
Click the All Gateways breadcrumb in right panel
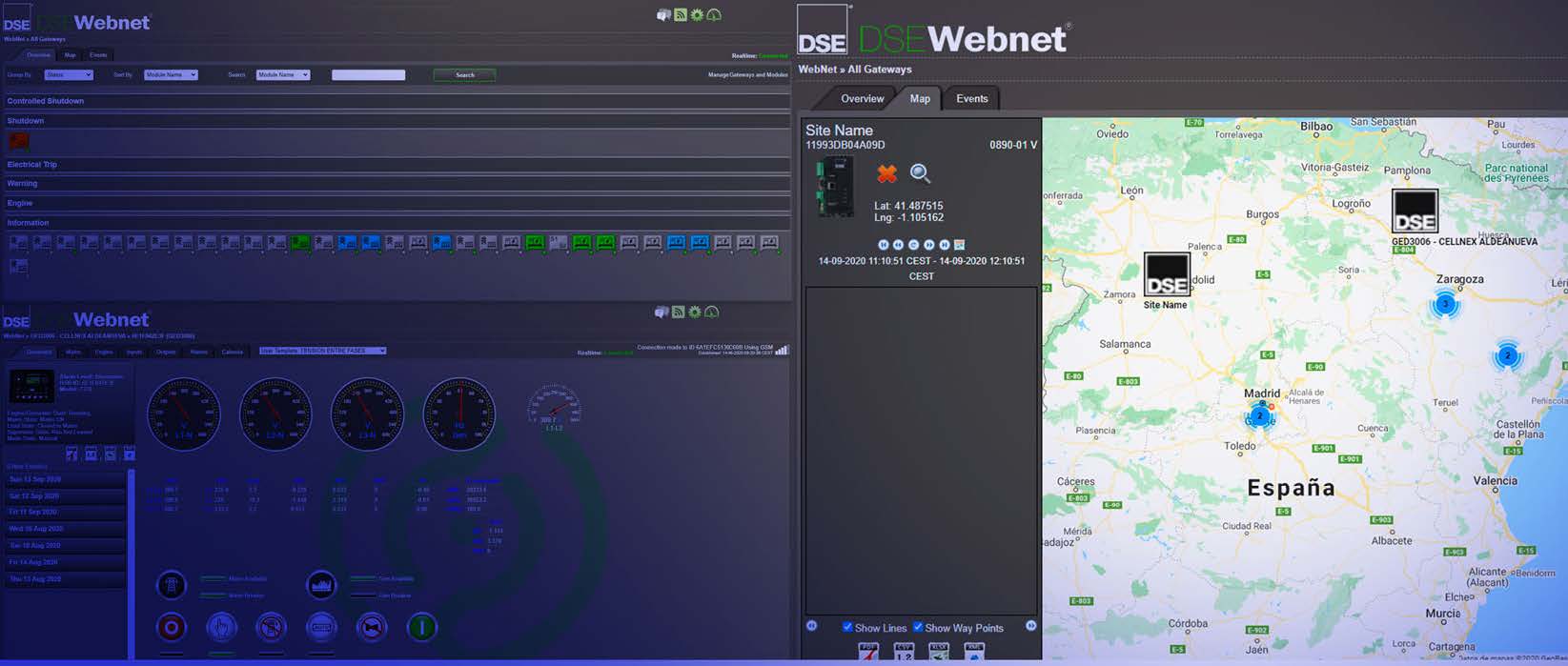(880, 70)
